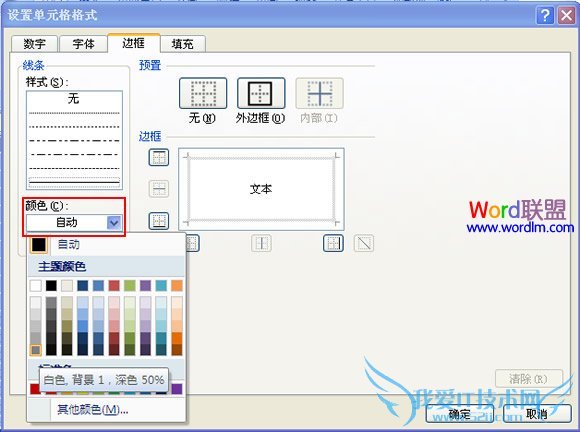Select highlighted 白色 背景1 深色50% gray swatch
This screenshot has height=432, width=580.
pos(36,350)
